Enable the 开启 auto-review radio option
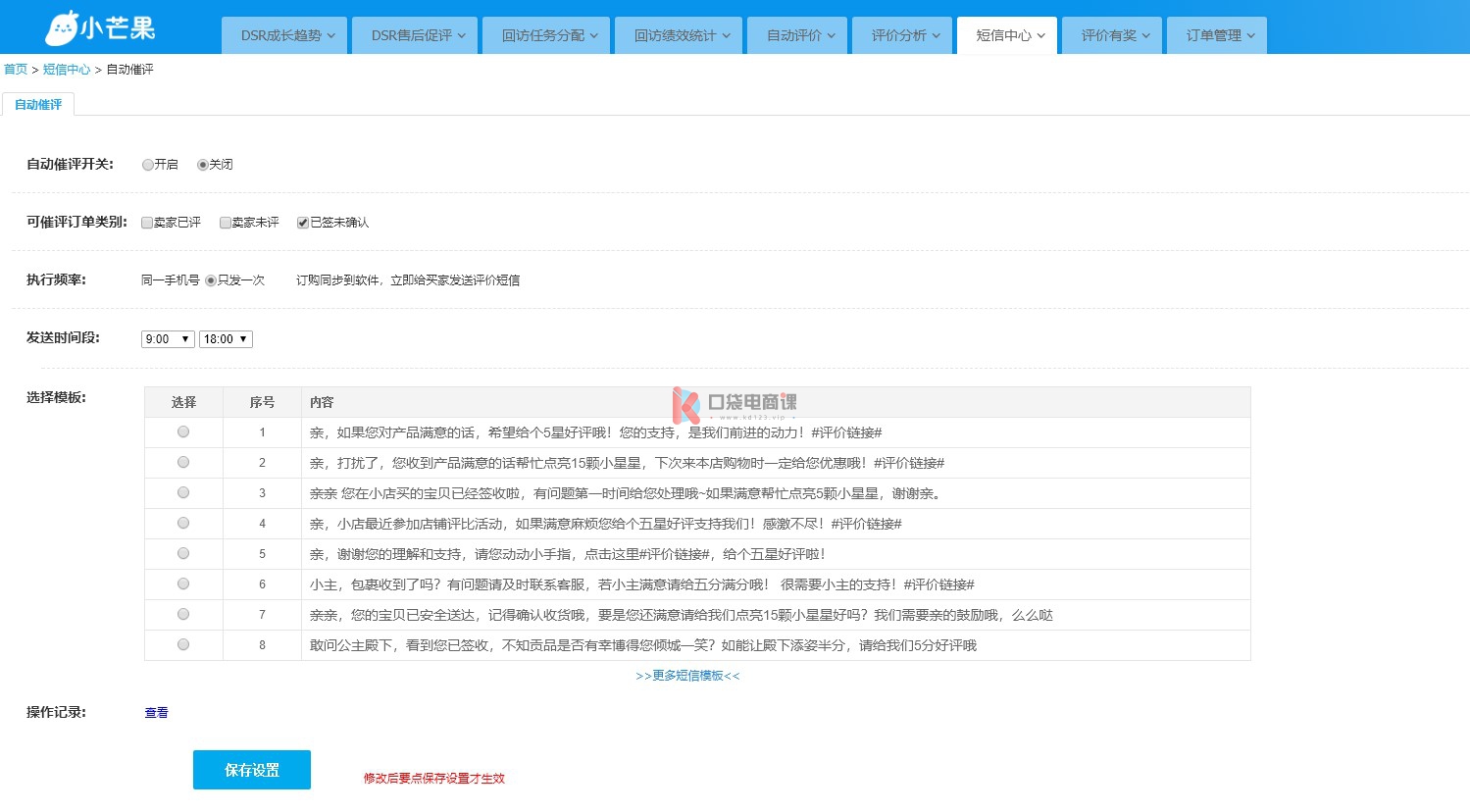The width and height of the screenshot is (1470, 812). point(148,165)
